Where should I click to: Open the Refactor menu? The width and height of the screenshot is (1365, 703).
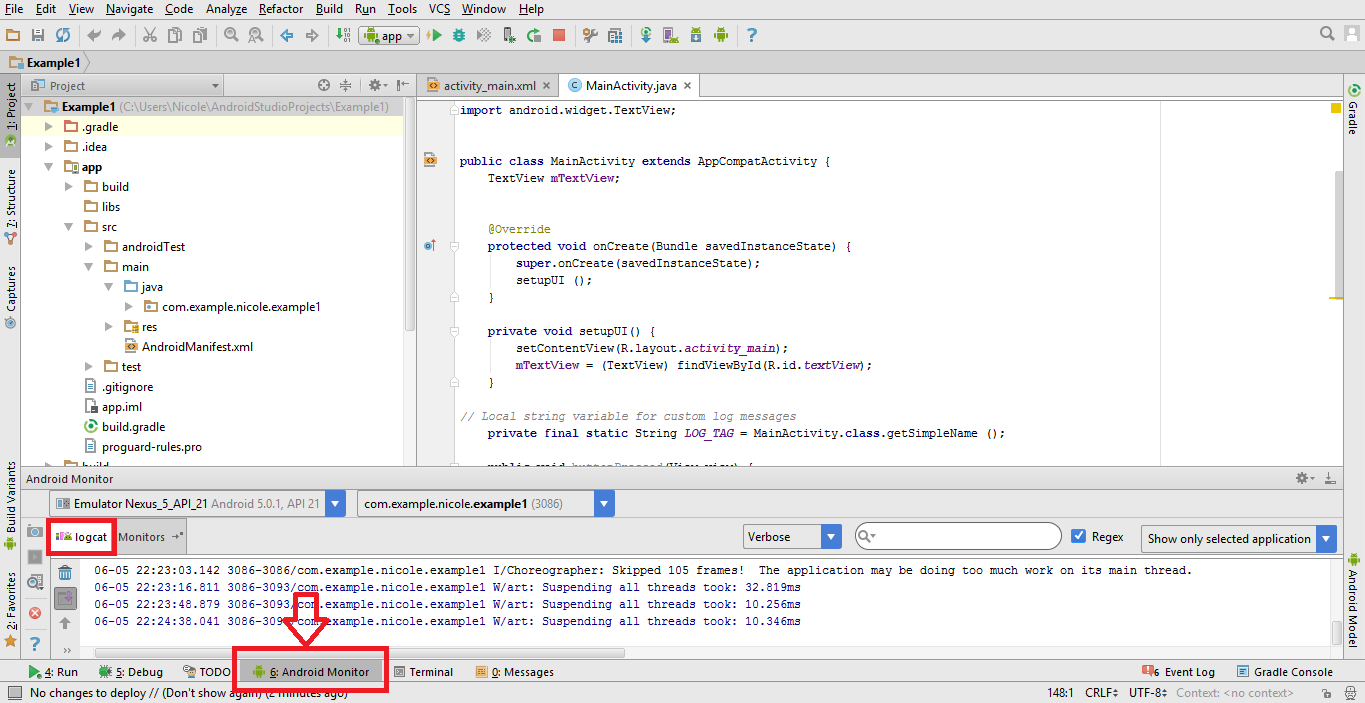tap(280, 9)
